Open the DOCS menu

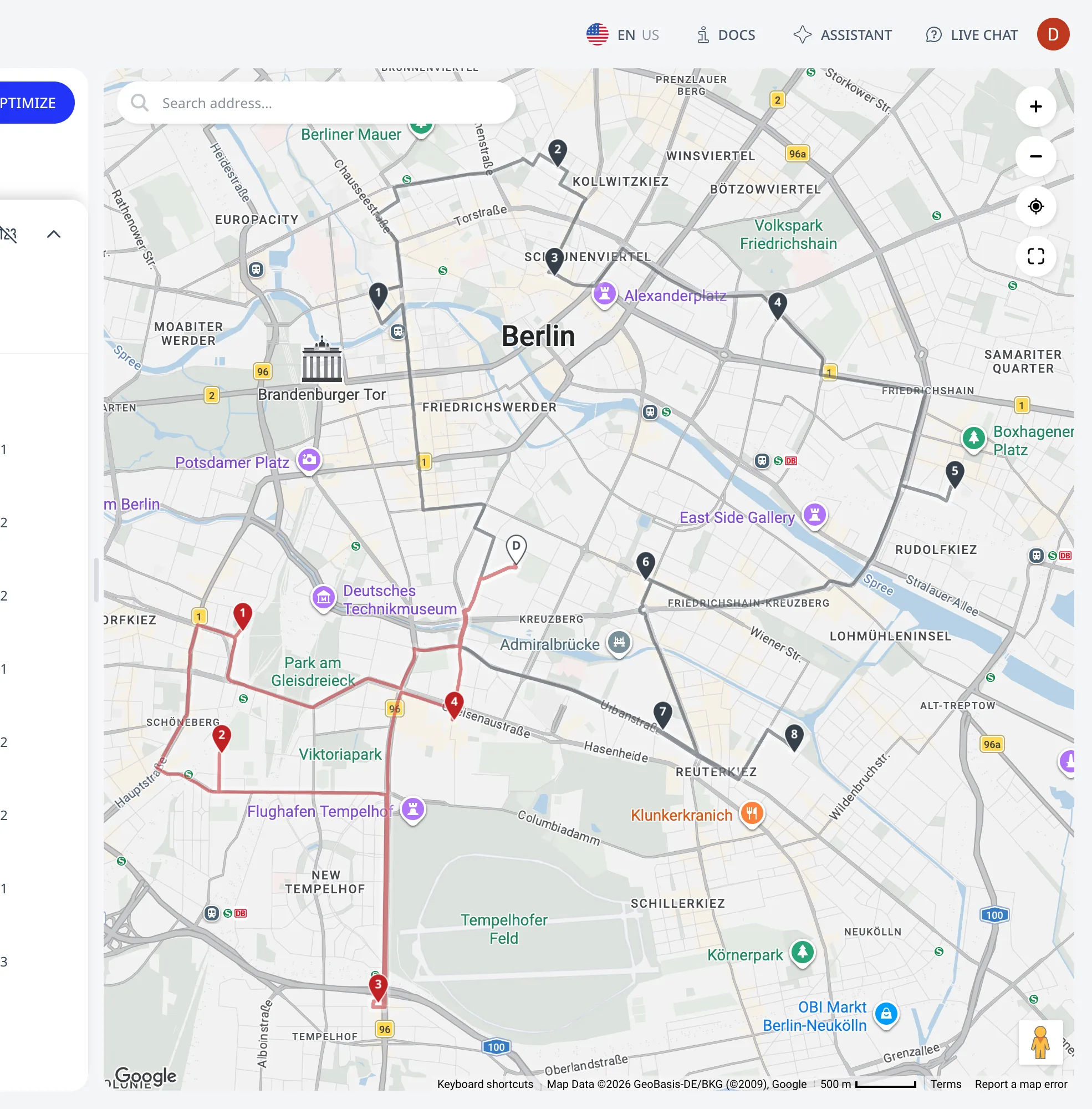click(726, 35)
